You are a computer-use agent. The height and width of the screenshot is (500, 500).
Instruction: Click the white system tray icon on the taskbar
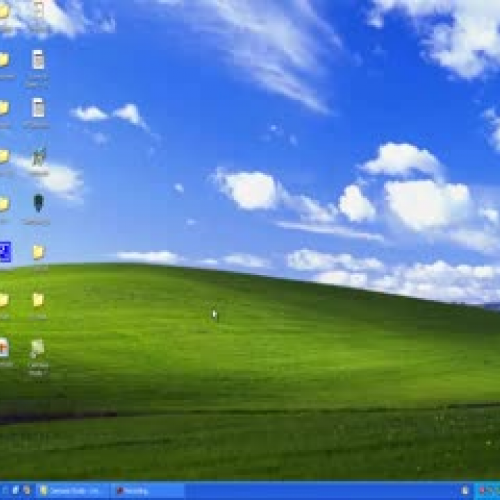click(x=465, y=491)
